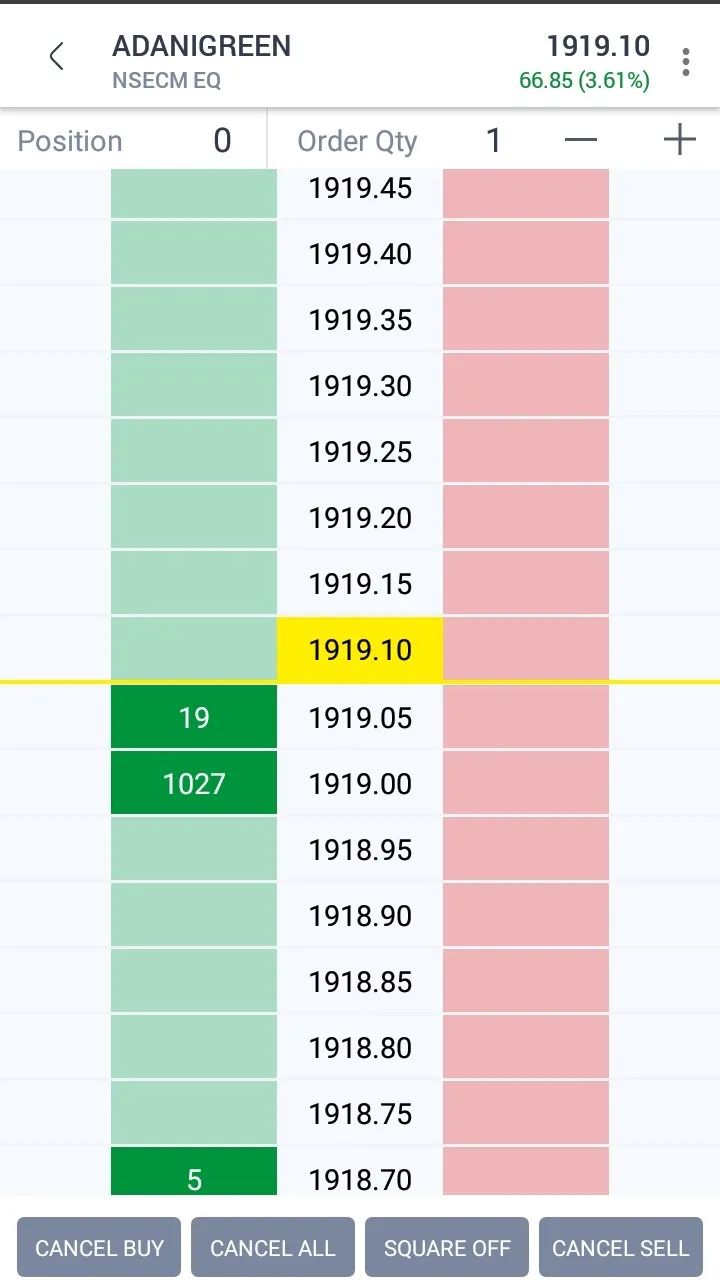Increase order quantity with plus icon
The image size is (720, 1283).
[679, 141]
